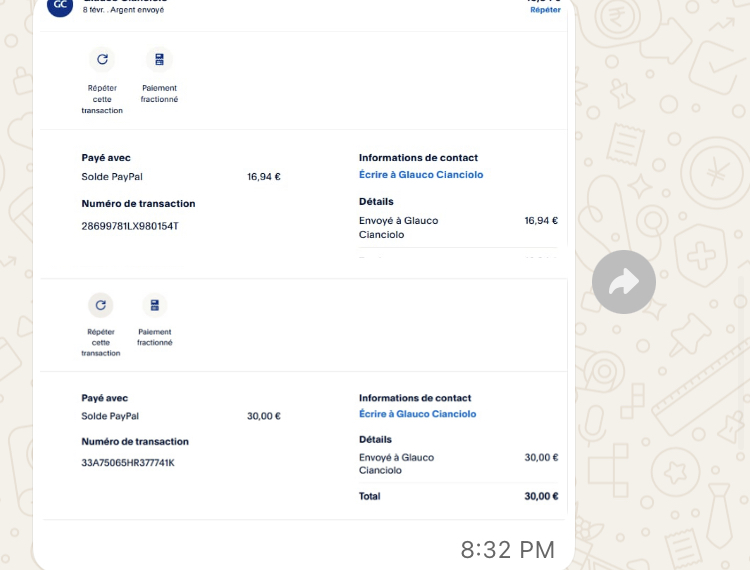Screen dimensions: 750x570
Task: Click repeat-transaction icon for the 16,94 € payment
Action: pos(102,59)
